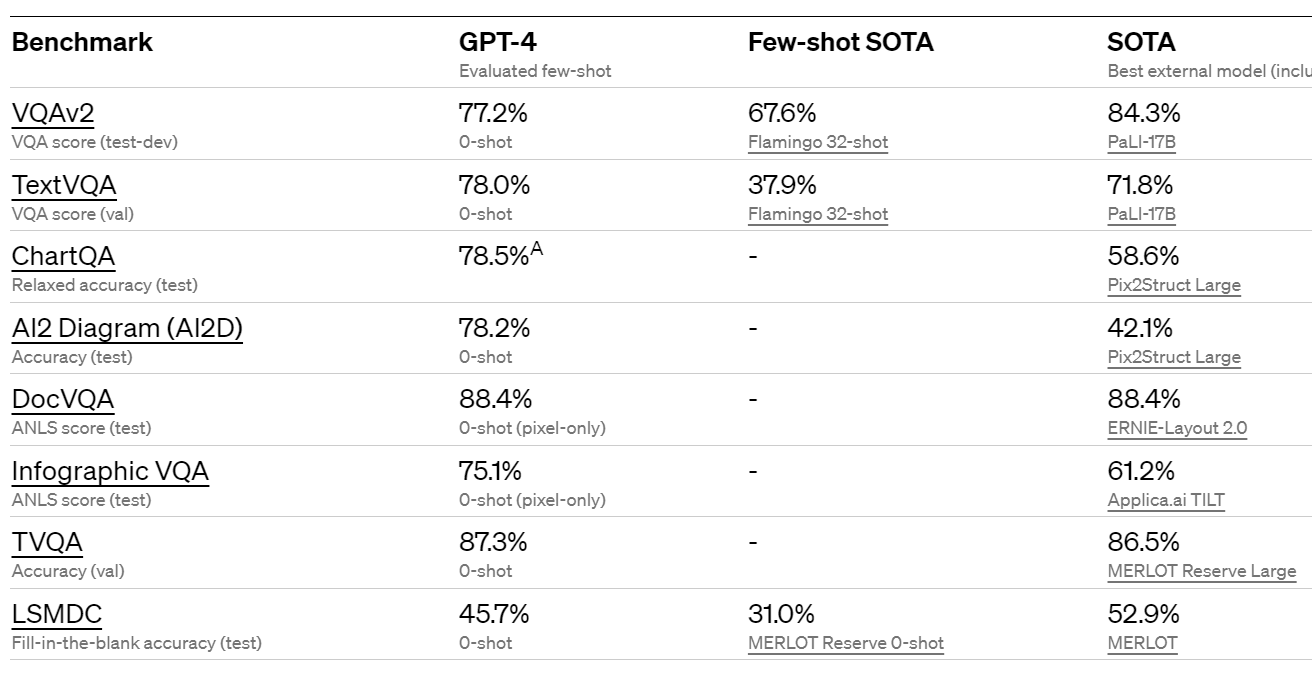1312x676 pixels.
Task: Open the TVQA benchmark link
Action: pos(47,543)
